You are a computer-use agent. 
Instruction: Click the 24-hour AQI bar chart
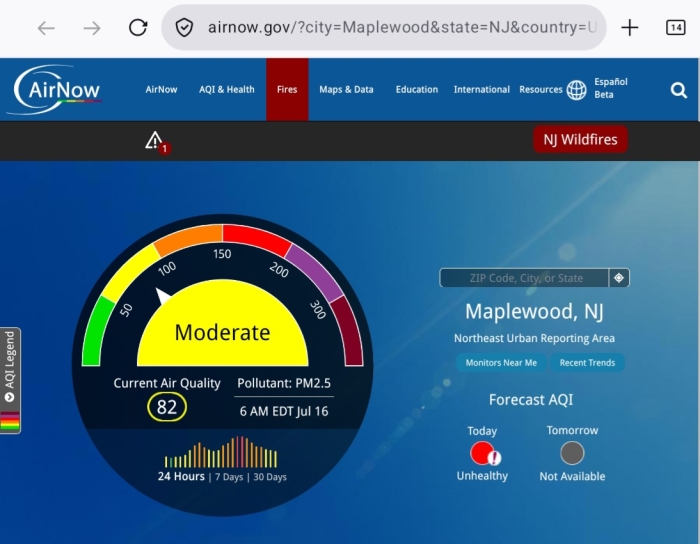point(221,452)
